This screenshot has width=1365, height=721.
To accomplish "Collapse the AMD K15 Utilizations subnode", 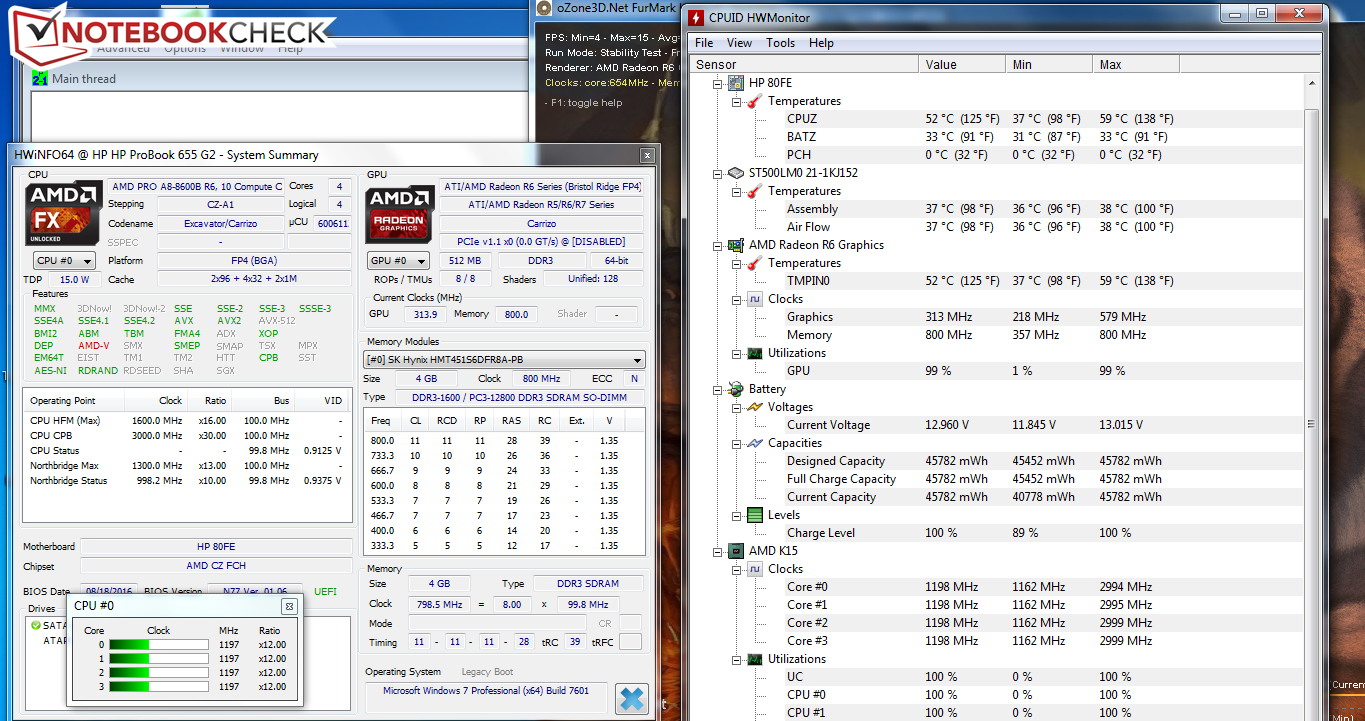I will pyautogui.click(x=737, y=659).
